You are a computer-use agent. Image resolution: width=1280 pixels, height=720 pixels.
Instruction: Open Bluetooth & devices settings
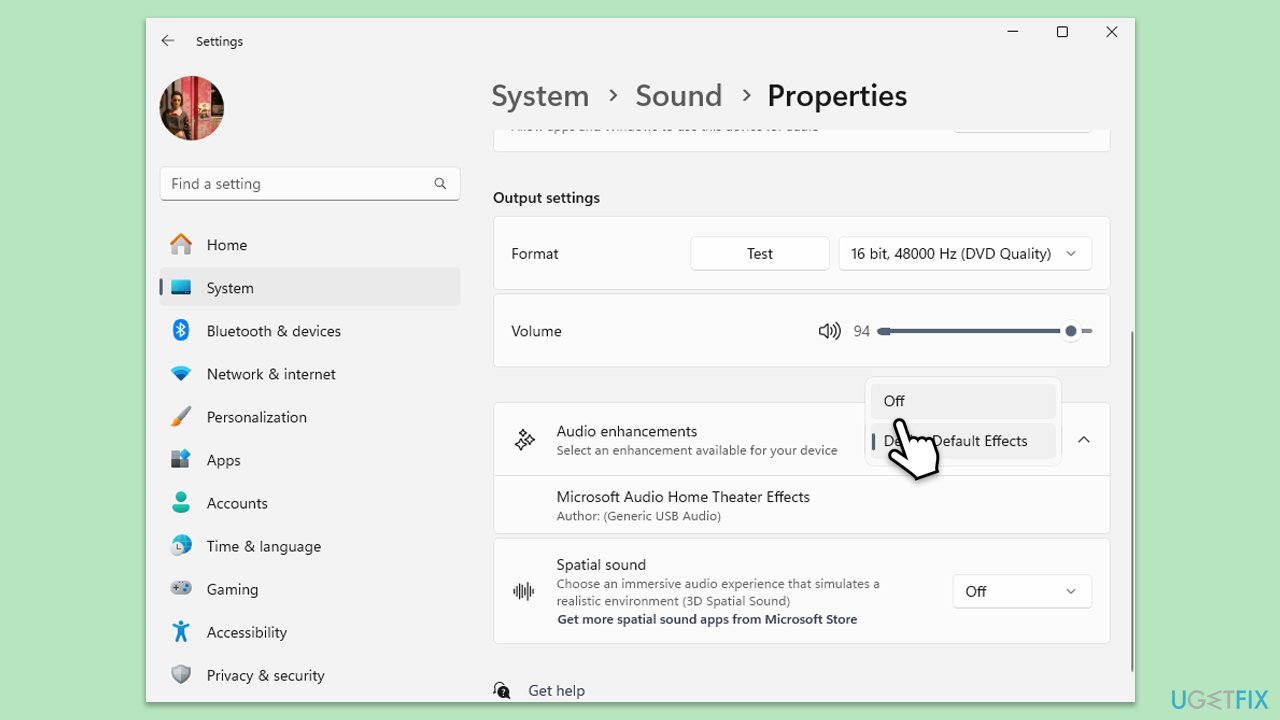tap(310, 331)
